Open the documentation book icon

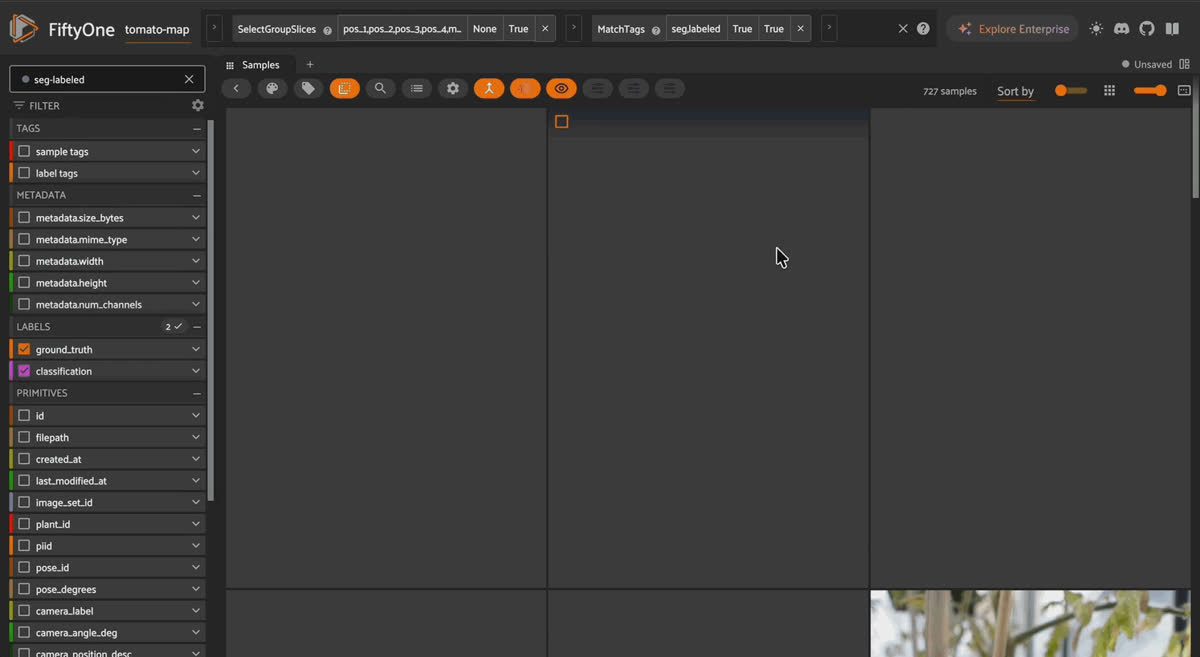(1172, 29)
